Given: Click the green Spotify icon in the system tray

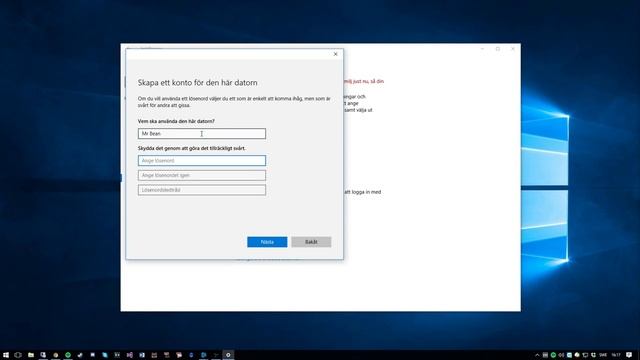Looking at the screenshot, I should tap(553, 355).
